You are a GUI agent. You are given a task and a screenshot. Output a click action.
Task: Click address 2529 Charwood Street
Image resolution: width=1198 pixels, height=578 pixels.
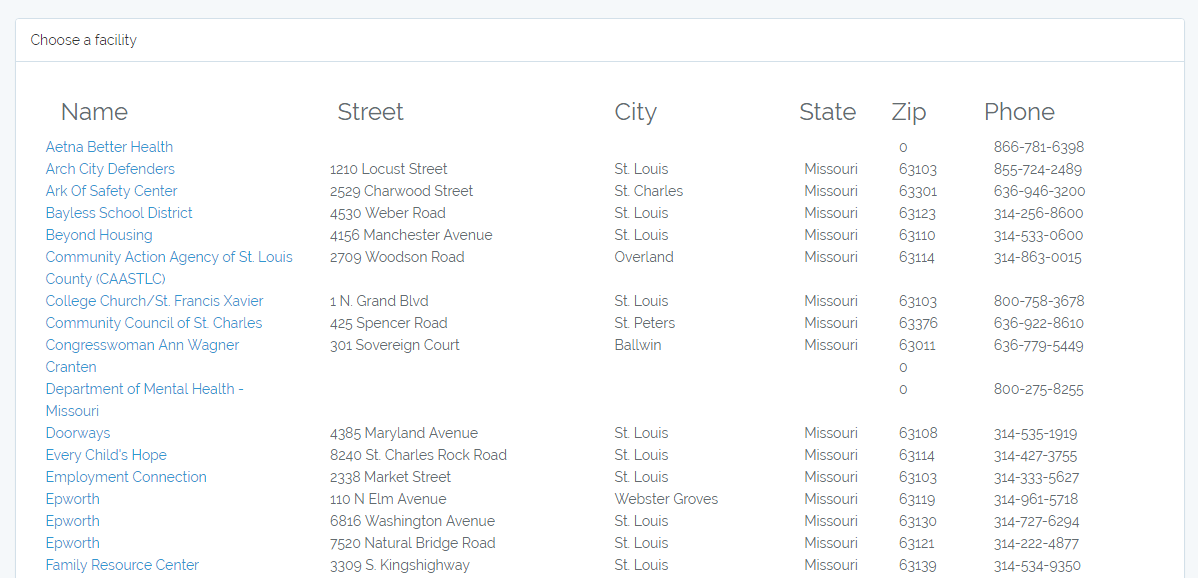(402, 191)
